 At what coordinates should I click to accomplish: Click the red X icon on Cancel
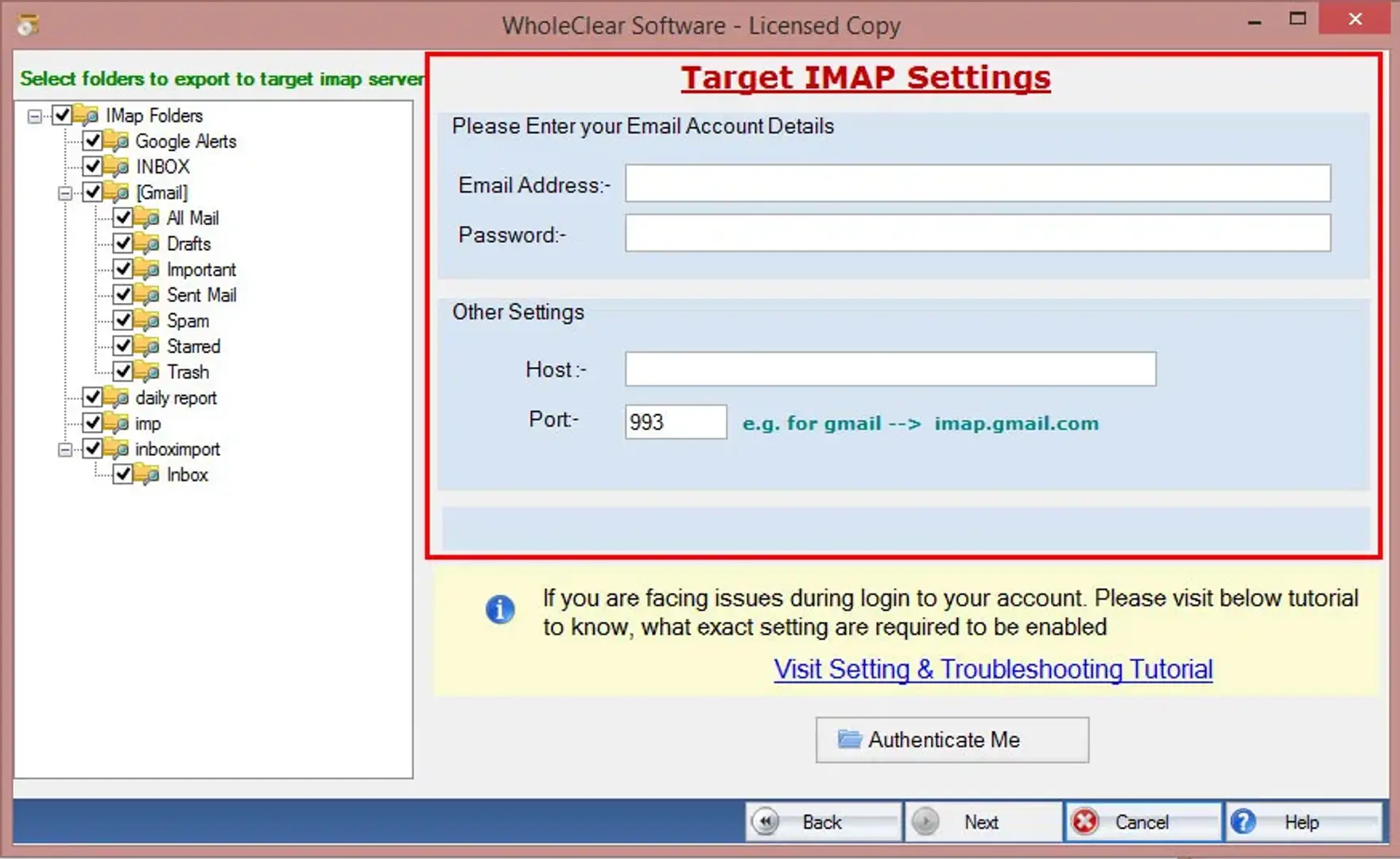pyautogui.click(x=1084, y=822)
